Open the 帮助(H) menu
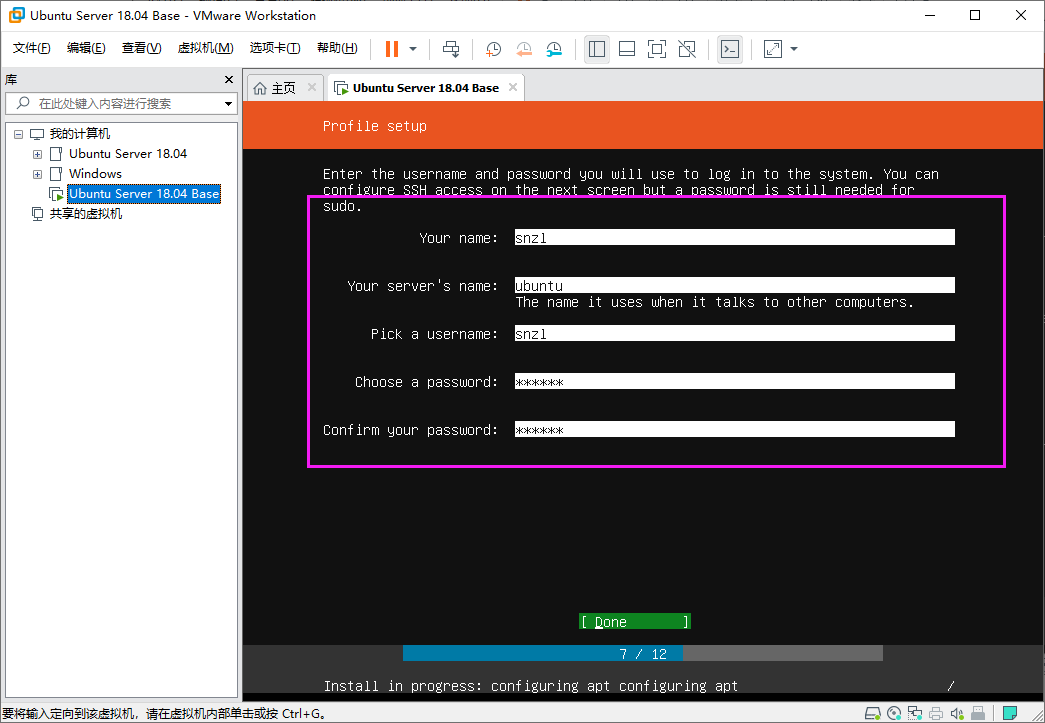Viewport: 1045px width, 723px height. click(337, 48)
